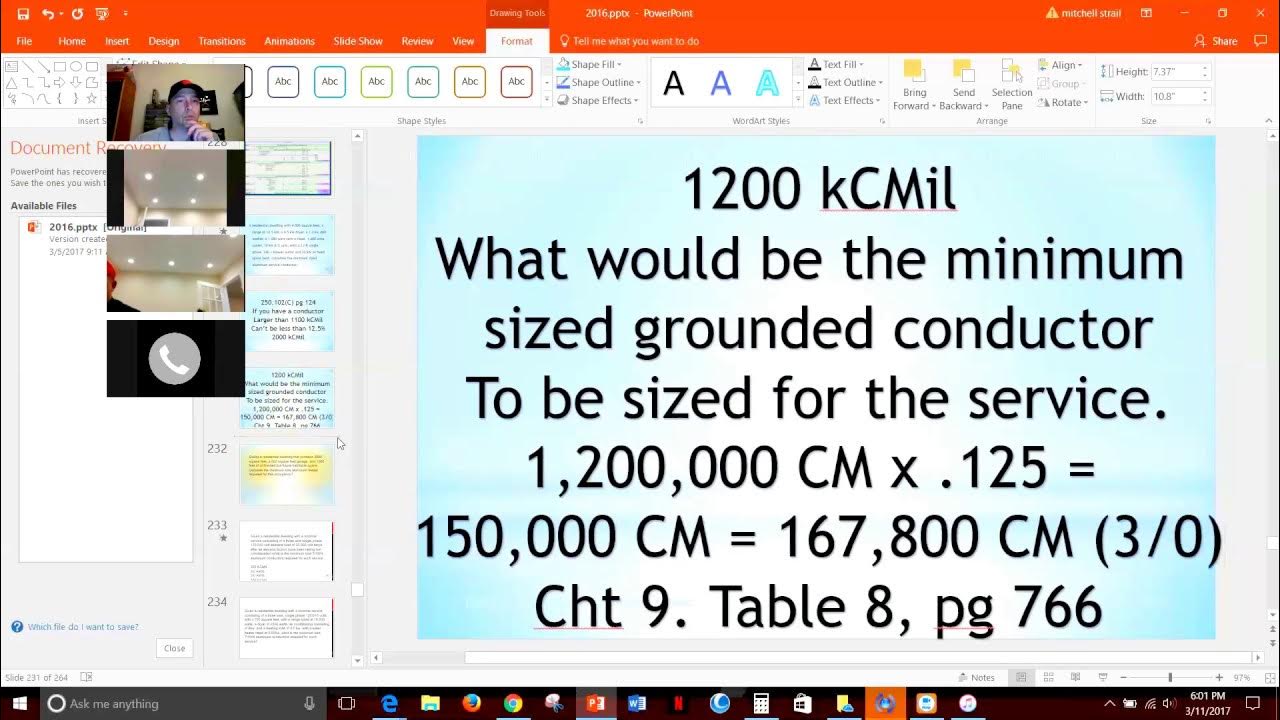Switch to the Home tab

click(72, 41)
